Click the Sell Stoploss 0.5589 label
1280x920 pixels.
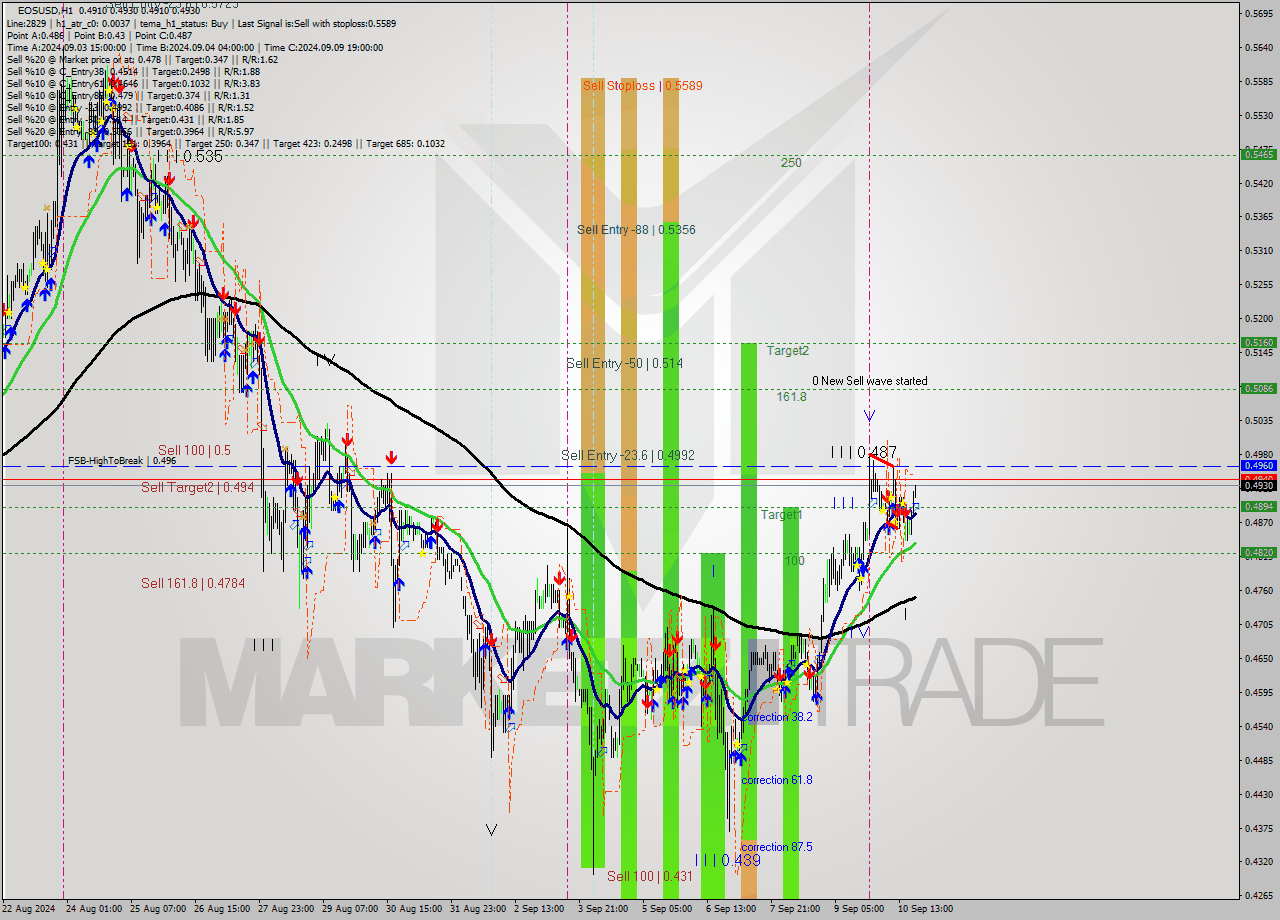642,86
